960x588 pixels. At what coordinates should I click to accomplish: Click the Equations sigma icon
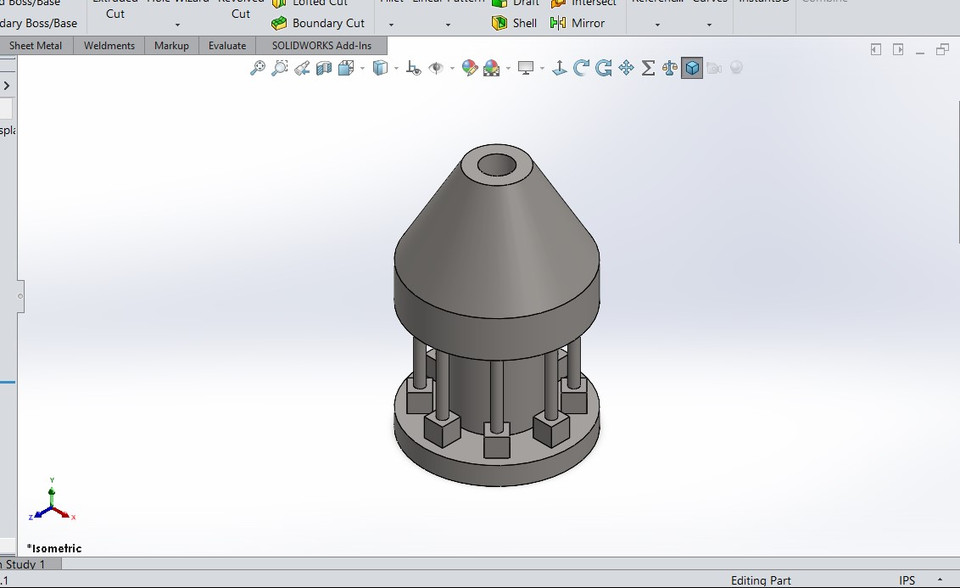click(648, 68)
